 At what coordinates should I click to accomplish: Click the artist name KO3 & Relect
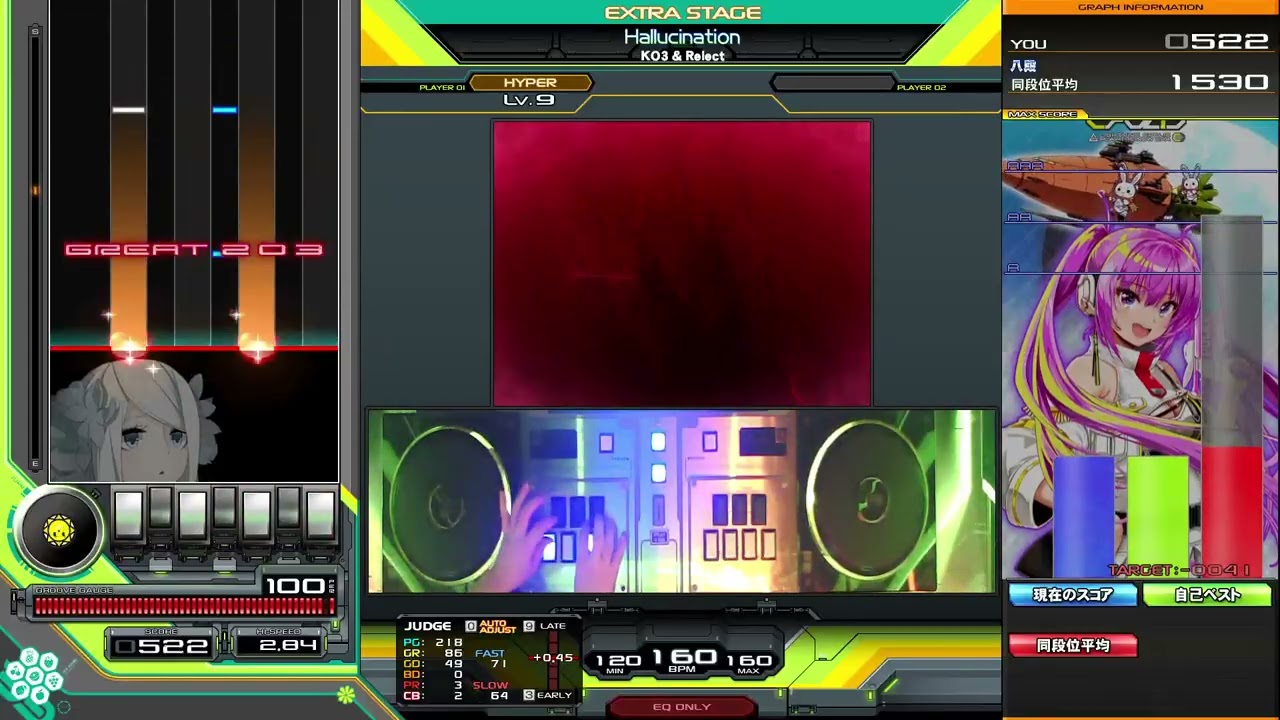click(683, 56)
